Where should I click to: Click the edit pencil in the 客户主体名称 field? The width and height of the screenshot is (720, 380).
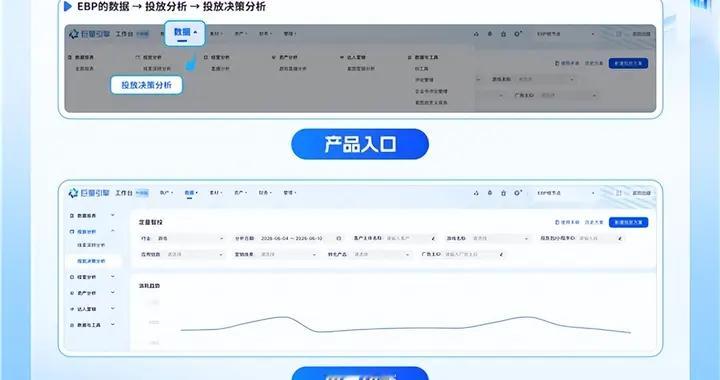tap(433, 239)
